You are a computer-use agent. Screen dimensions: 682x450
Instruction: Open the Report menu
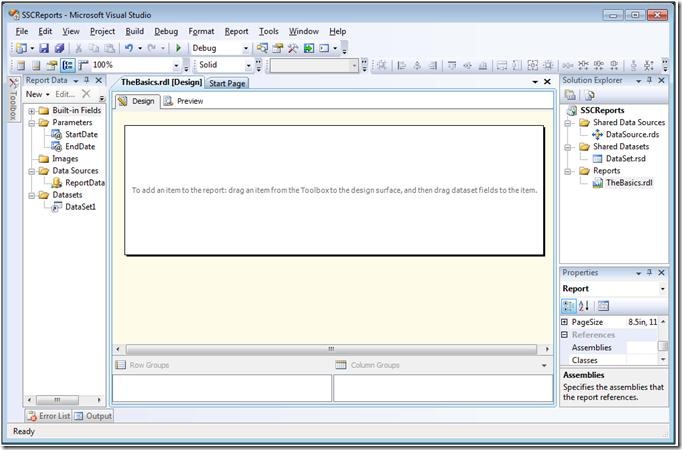point(236,31)
